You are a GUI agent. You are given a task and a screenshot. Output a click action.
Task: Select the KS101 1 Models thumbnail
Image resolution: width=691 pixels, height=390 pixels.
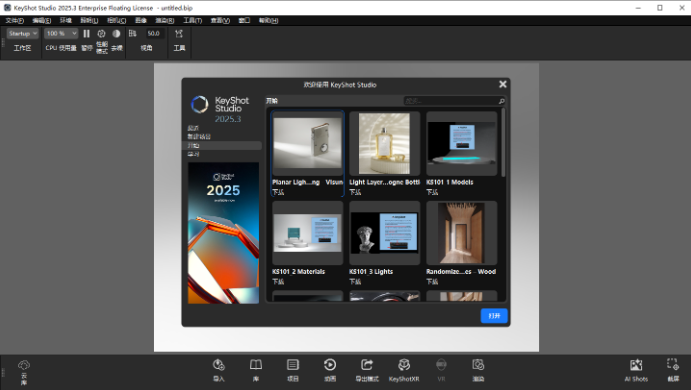coord(461,144)
